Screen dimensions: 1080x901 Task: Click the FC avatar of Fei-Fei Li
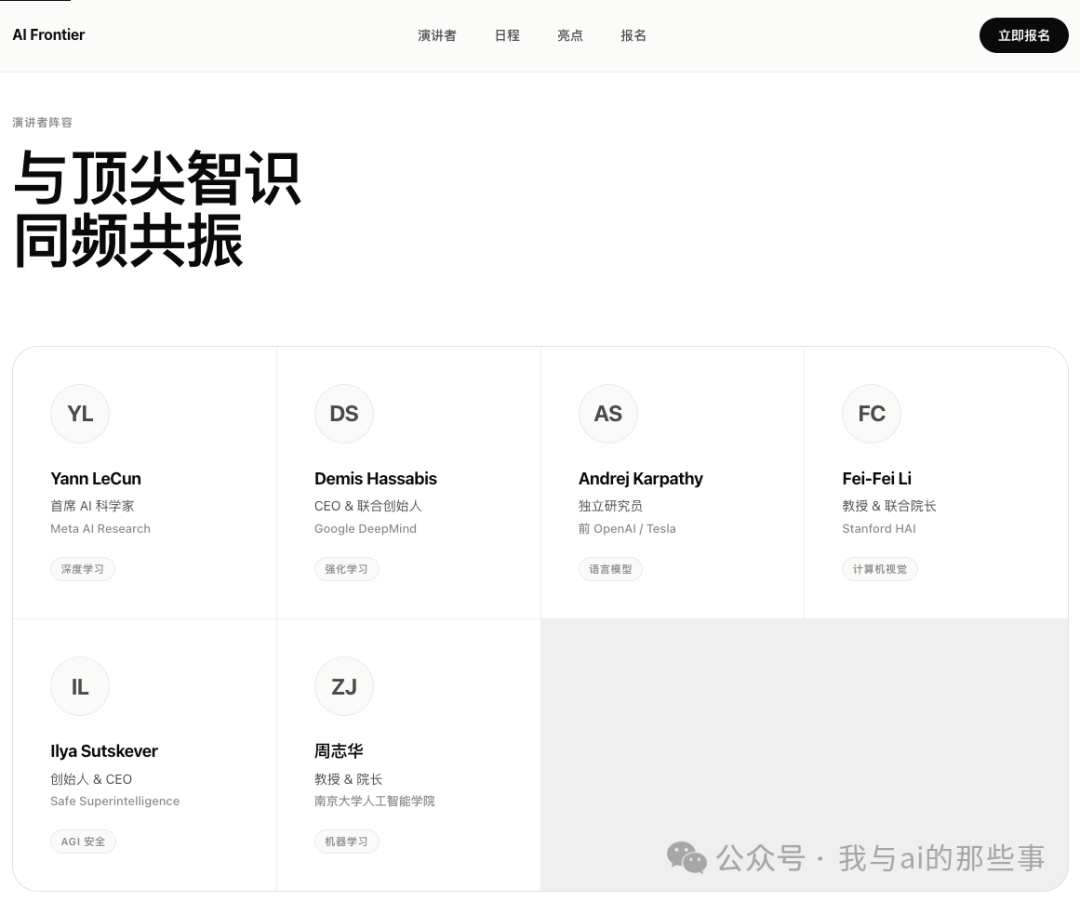871,413
